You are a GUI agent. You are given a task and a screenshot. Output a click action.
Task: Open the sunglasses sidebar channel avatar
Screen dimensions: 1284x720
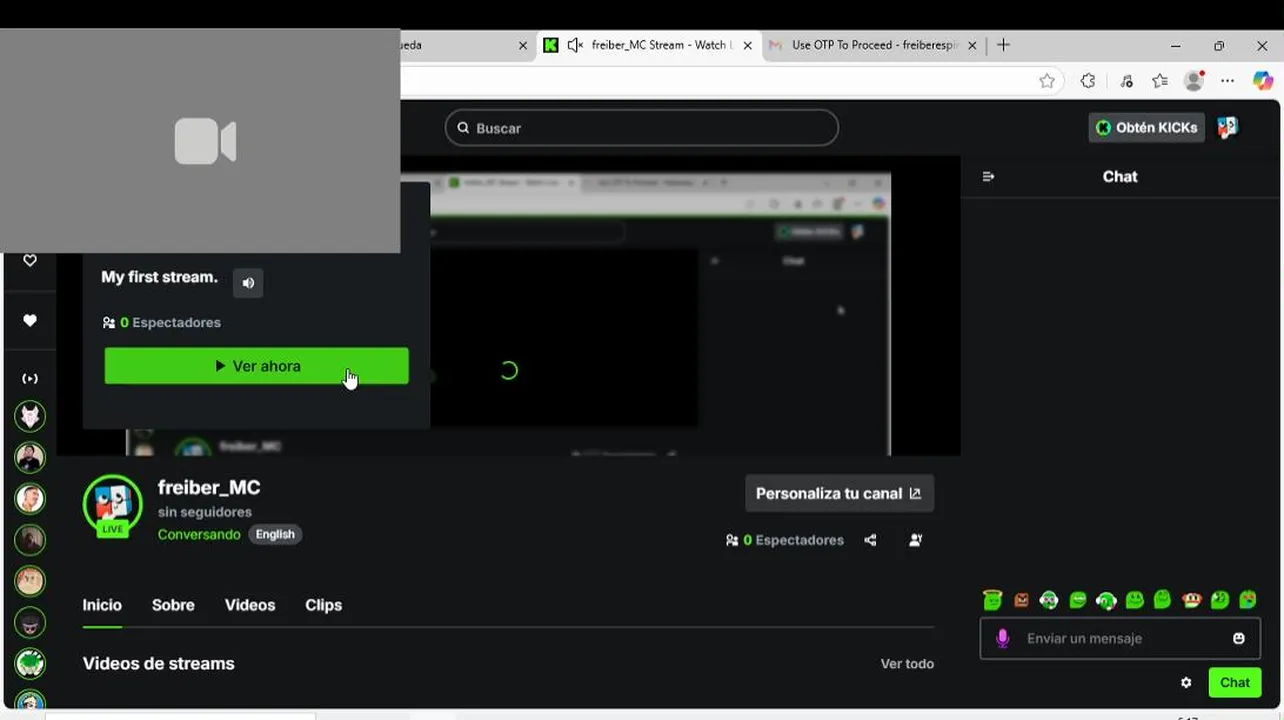pyautogui.click(x=30, y=622)
